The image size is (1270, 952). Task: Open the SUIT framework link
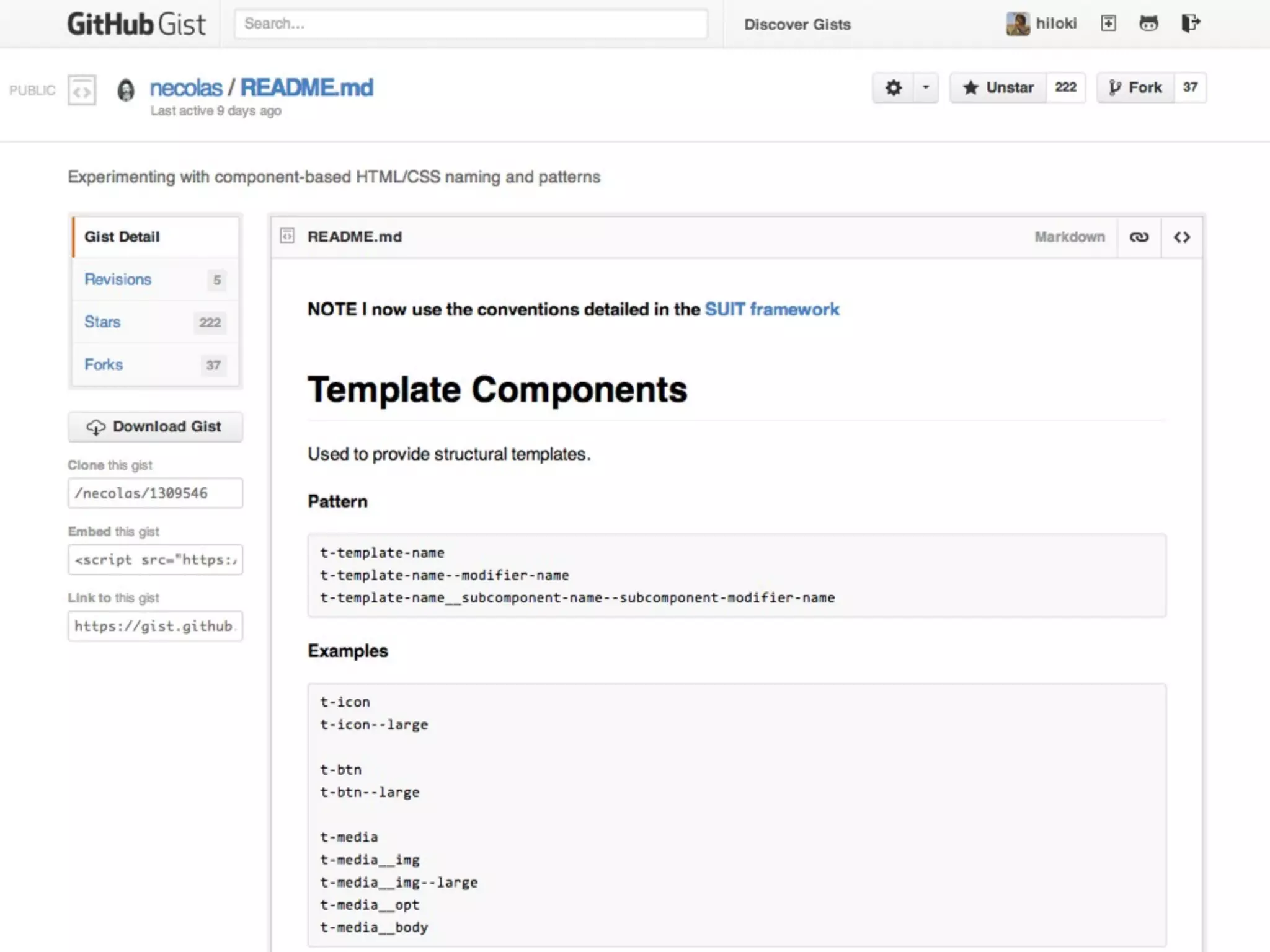[x=772, y=309]
